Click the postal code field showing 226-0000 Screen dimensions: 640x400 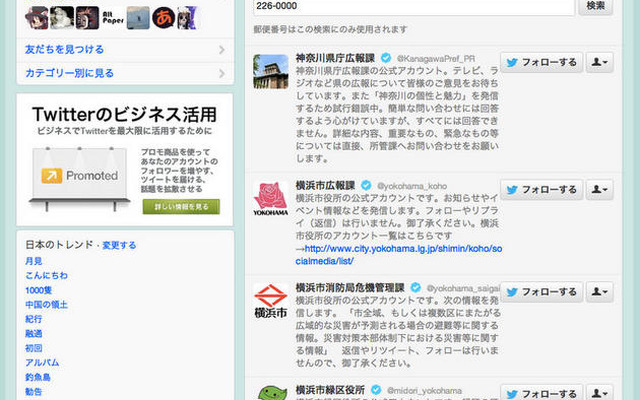(414, 6)
